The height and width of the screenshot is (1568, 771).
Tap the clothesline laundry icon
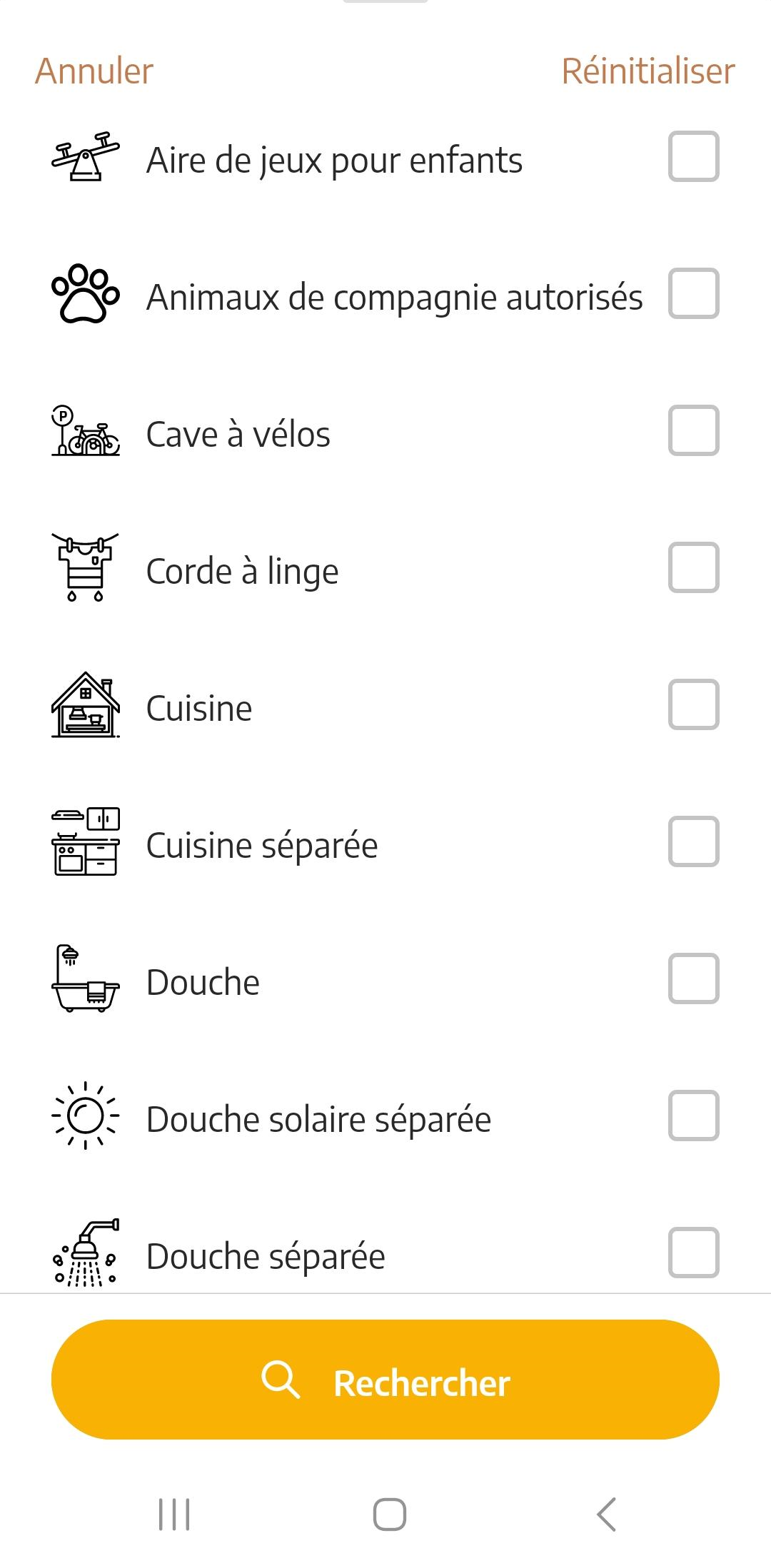[86, 567]
